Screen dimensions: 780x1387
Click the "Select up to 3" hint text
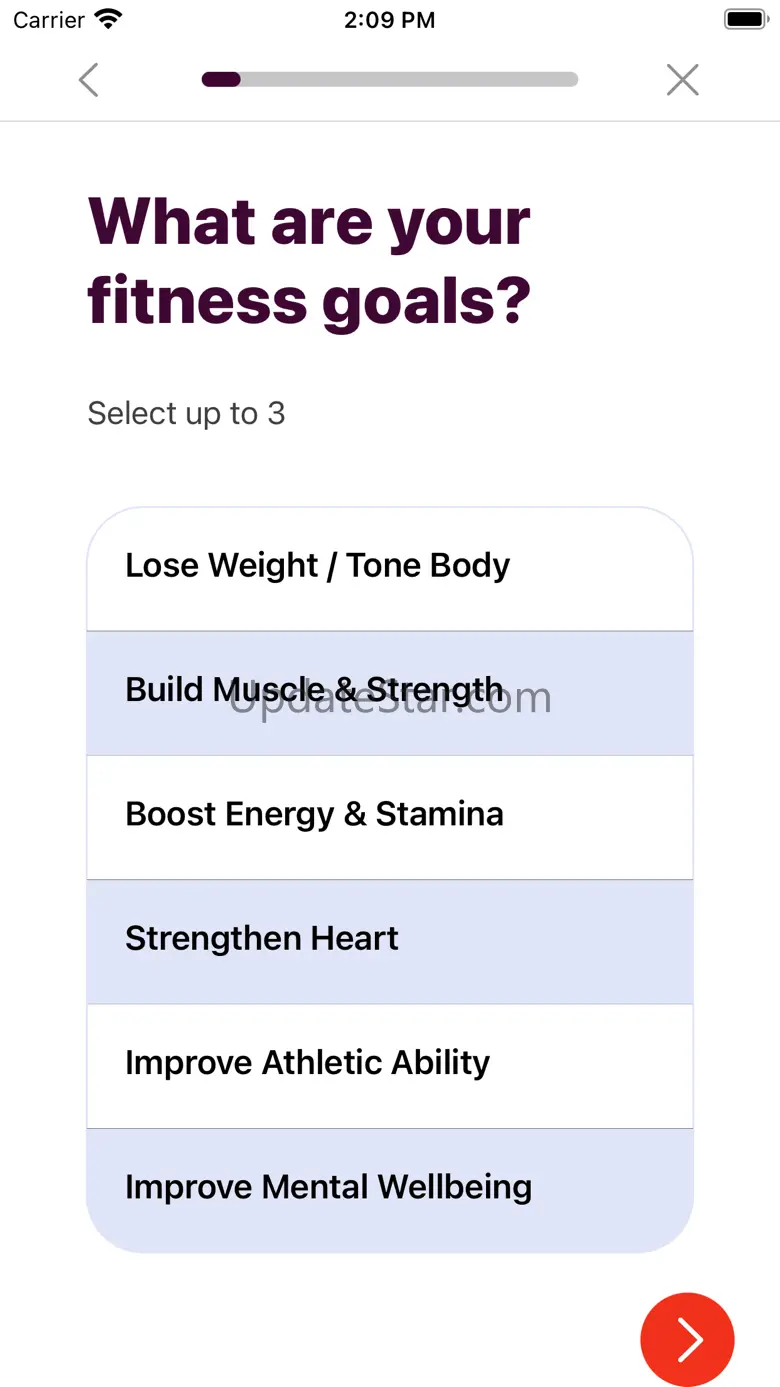(x=186, y=413)
